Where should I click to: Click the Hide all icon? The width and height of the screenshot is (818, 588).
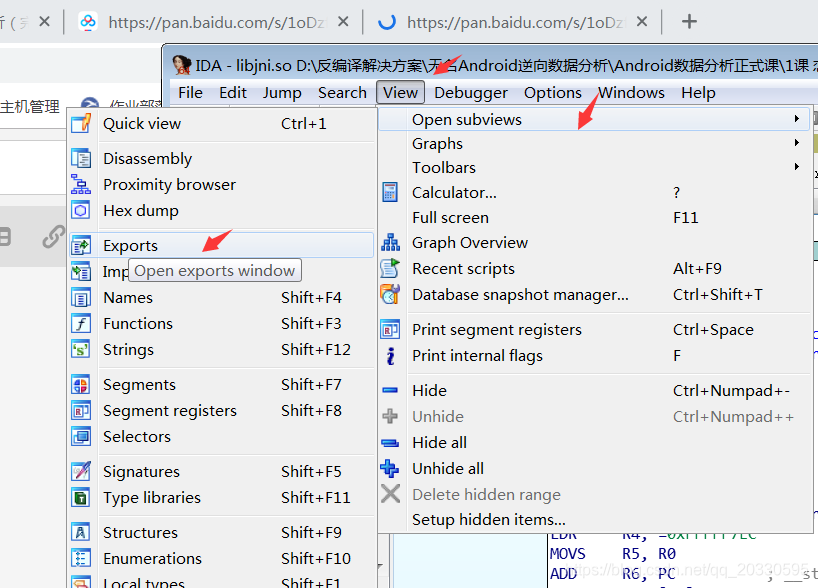390,443
